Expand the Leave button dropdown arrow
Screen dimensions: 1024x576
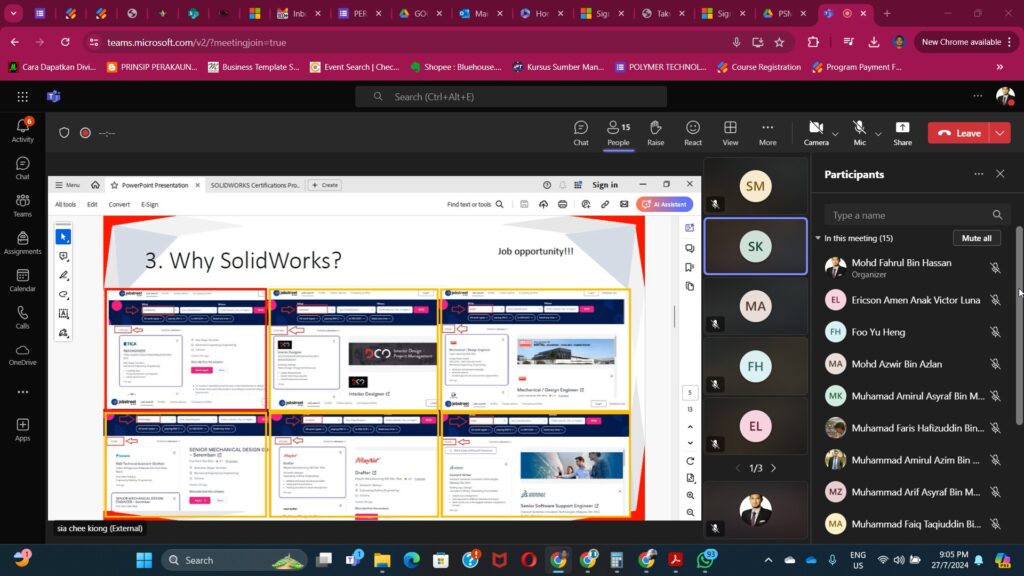pos(1000,133)
